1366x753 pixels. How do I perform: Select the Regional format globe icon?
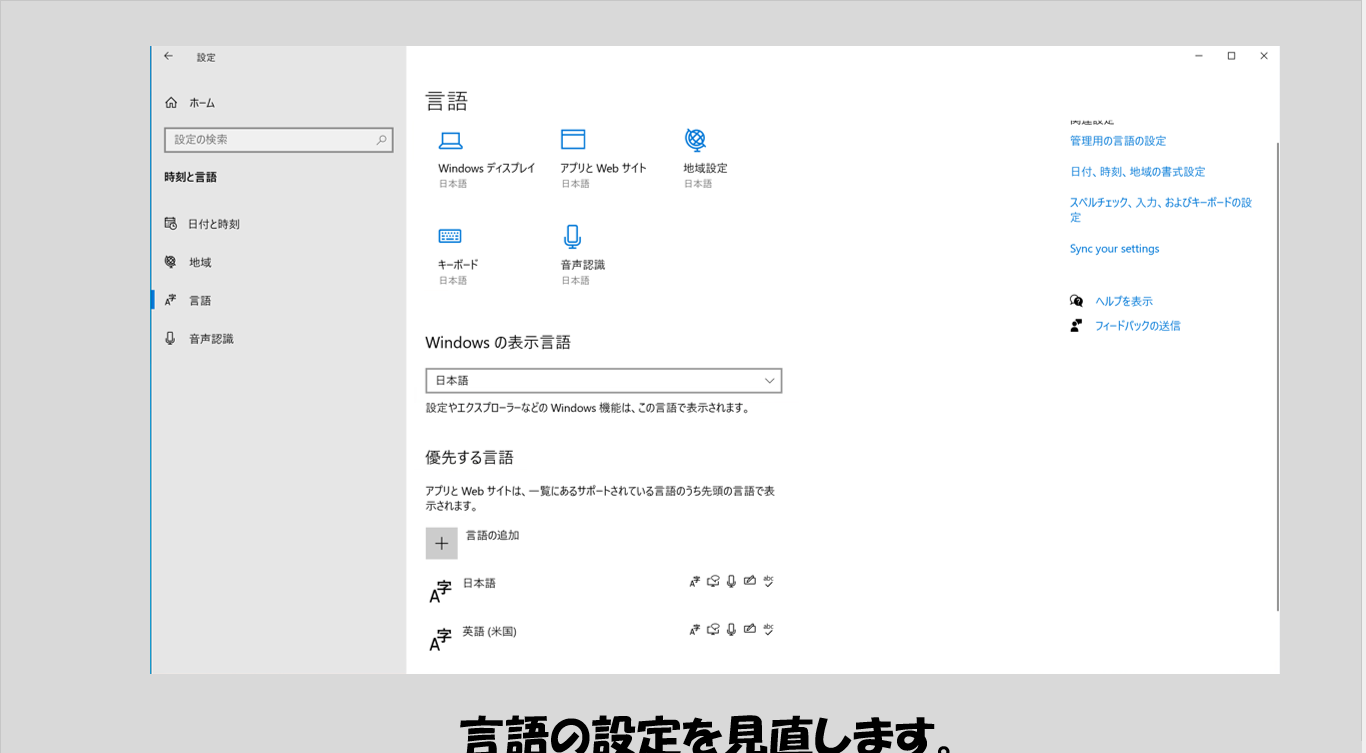pyautogui.click(x=695, y=139)
